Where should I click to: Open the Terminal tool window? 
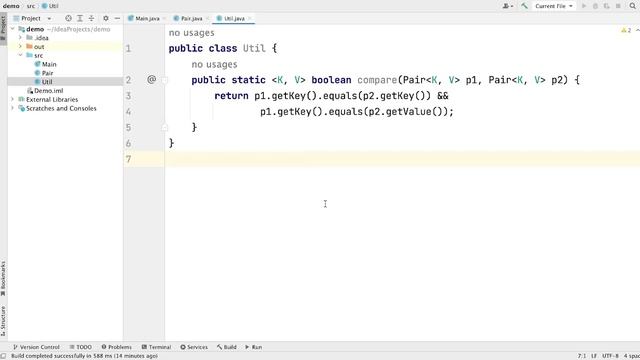click(x=156, y=347)
